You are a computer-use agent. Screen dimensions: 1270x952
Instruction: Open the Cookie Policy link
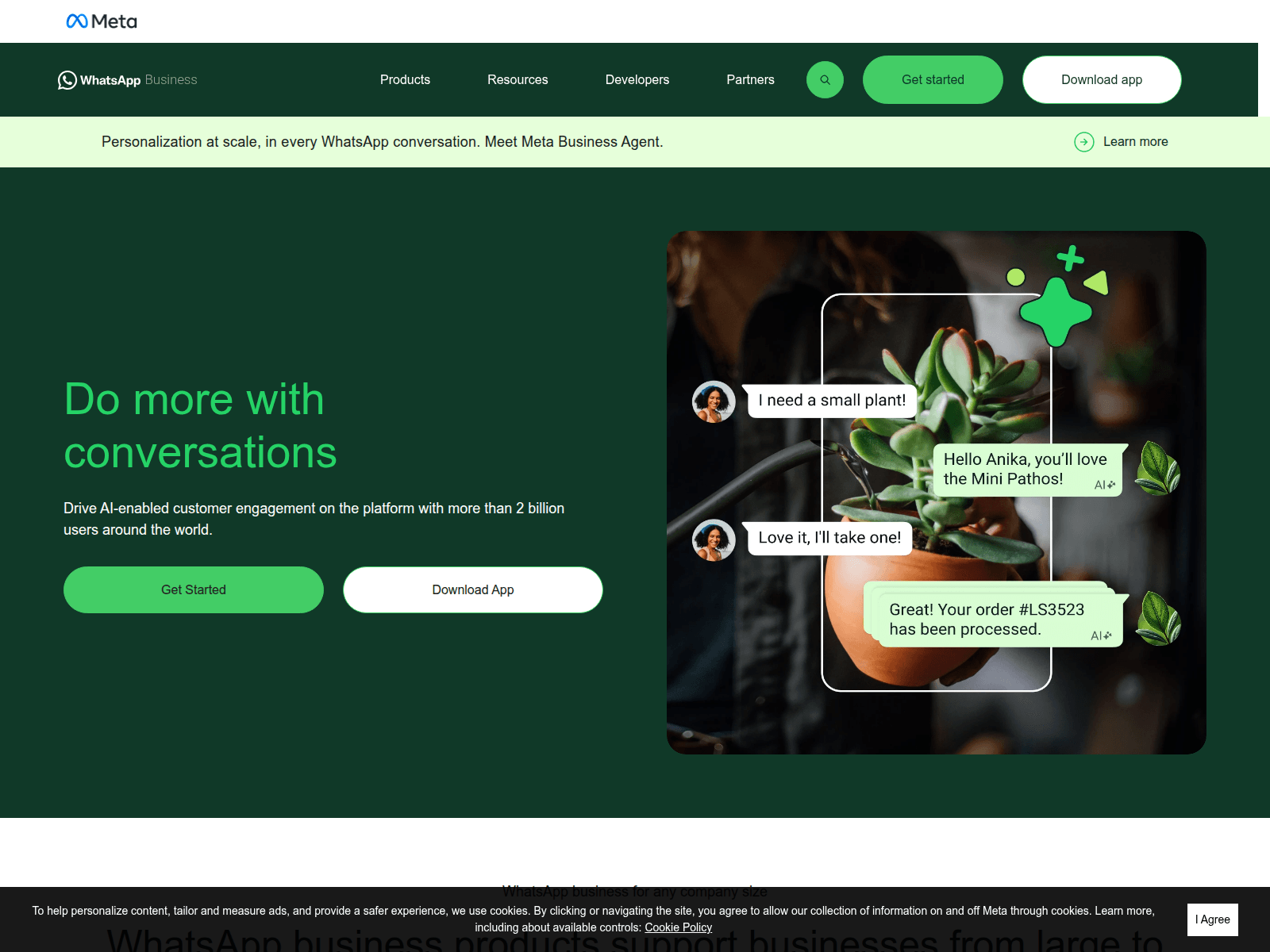pyautogui.click(x=678, y=927)
